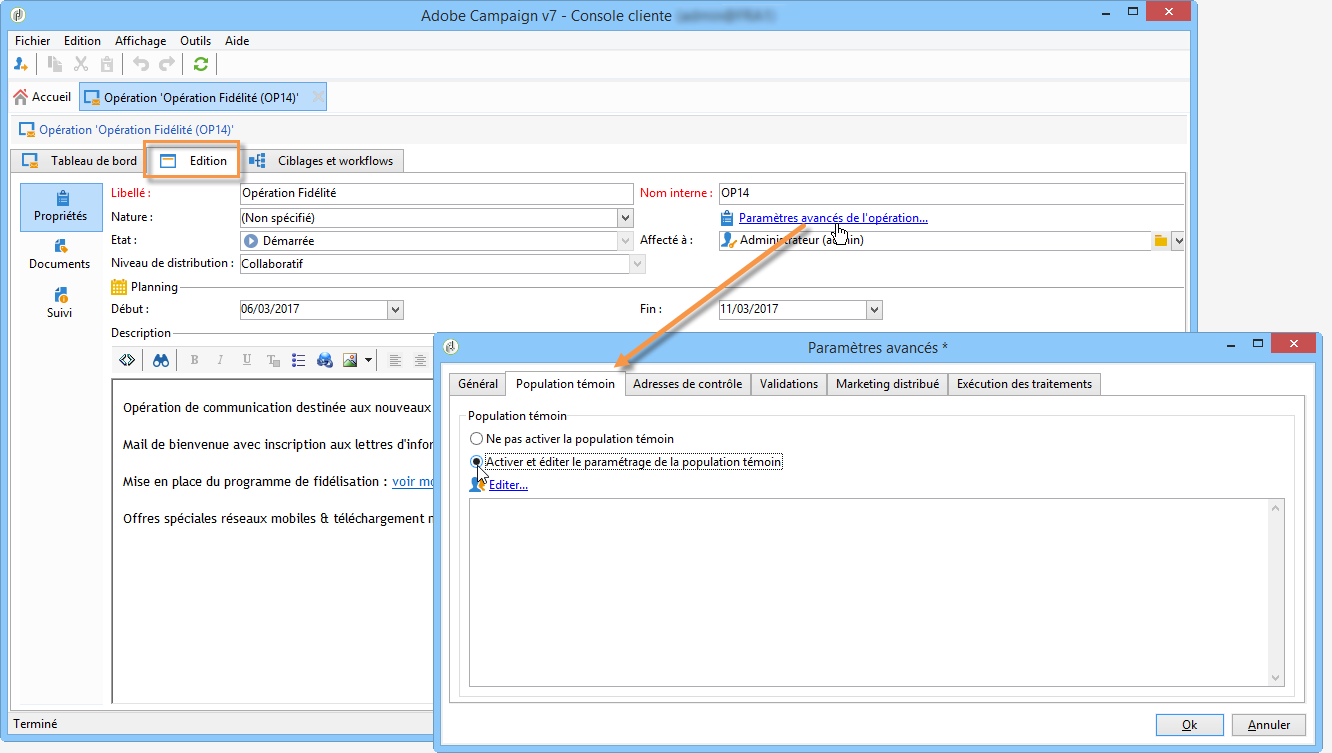Image resolution: width=1332 pixels, height=753 pixels.
Task: Click the insert hyperlink globe icon
Action: 324,360
